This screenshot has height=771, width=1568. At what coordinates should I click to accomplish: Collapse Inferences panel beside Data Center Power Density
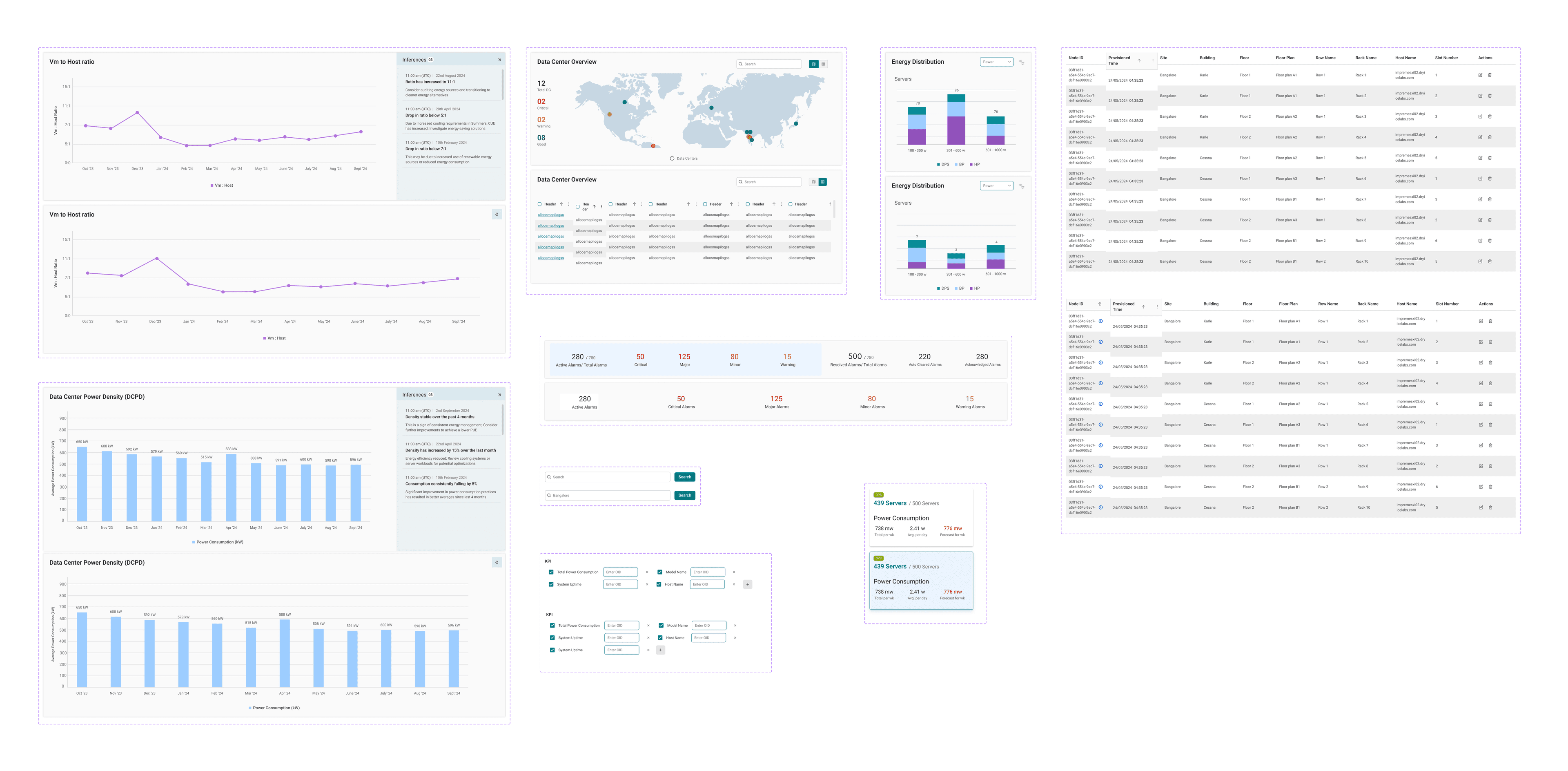click(x=500, y=395)
